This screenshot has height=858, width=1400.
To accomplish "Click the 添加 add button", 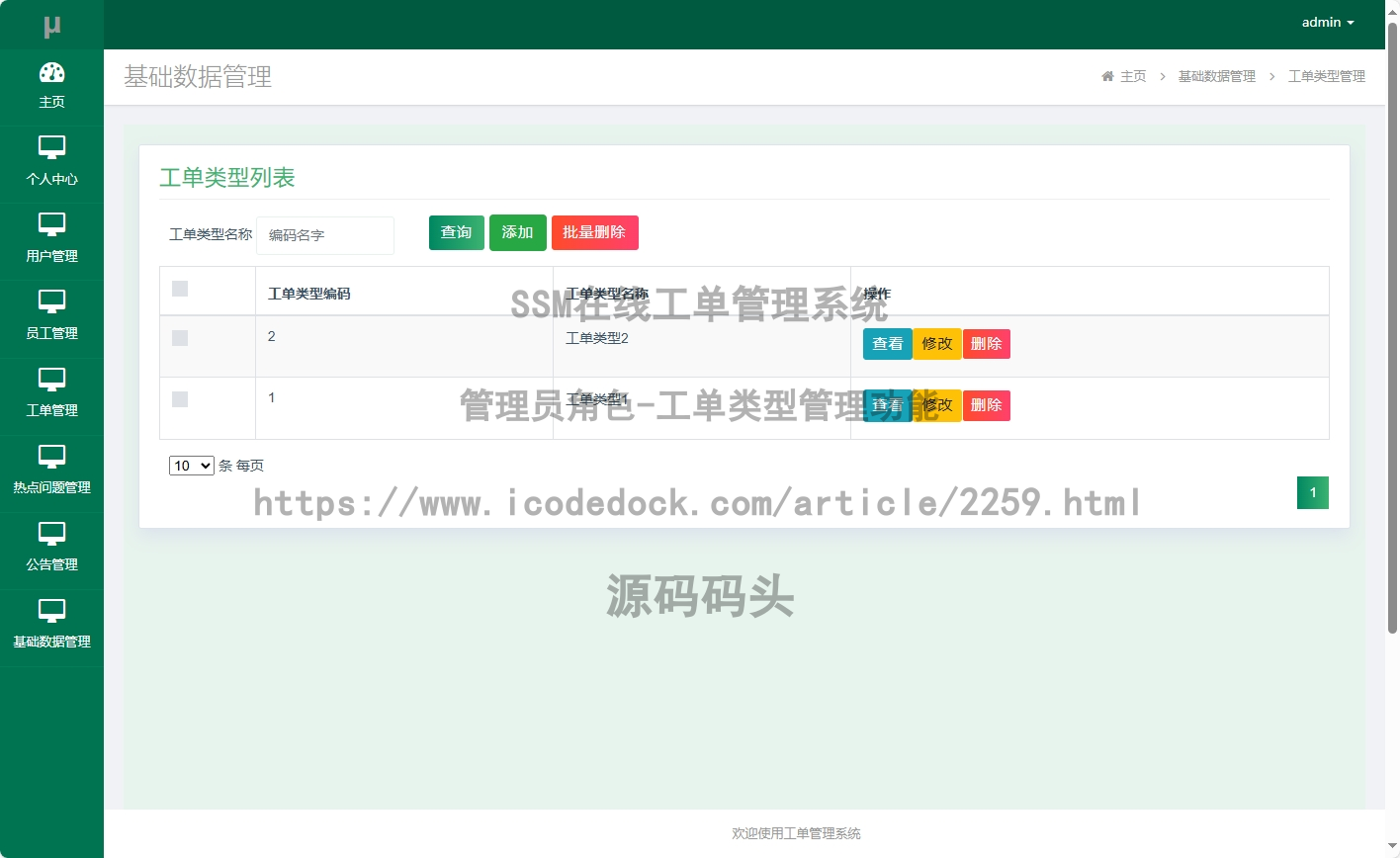I will pyautogui.click(x=518, y=232).
